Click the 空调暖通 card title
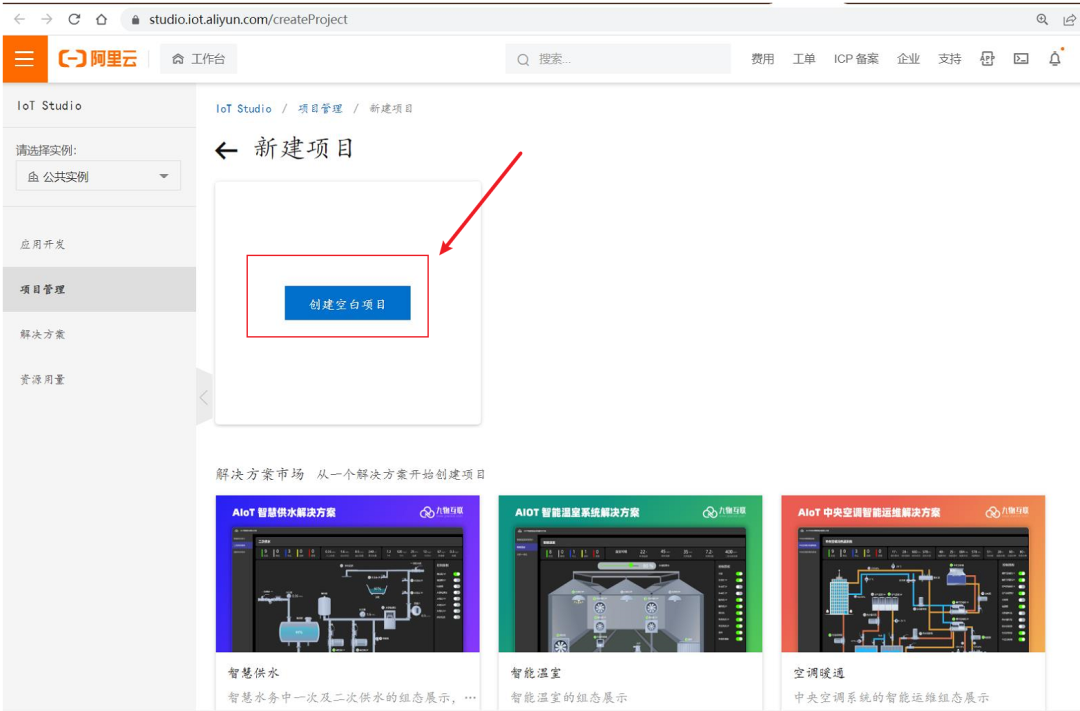 click(819, 672)
